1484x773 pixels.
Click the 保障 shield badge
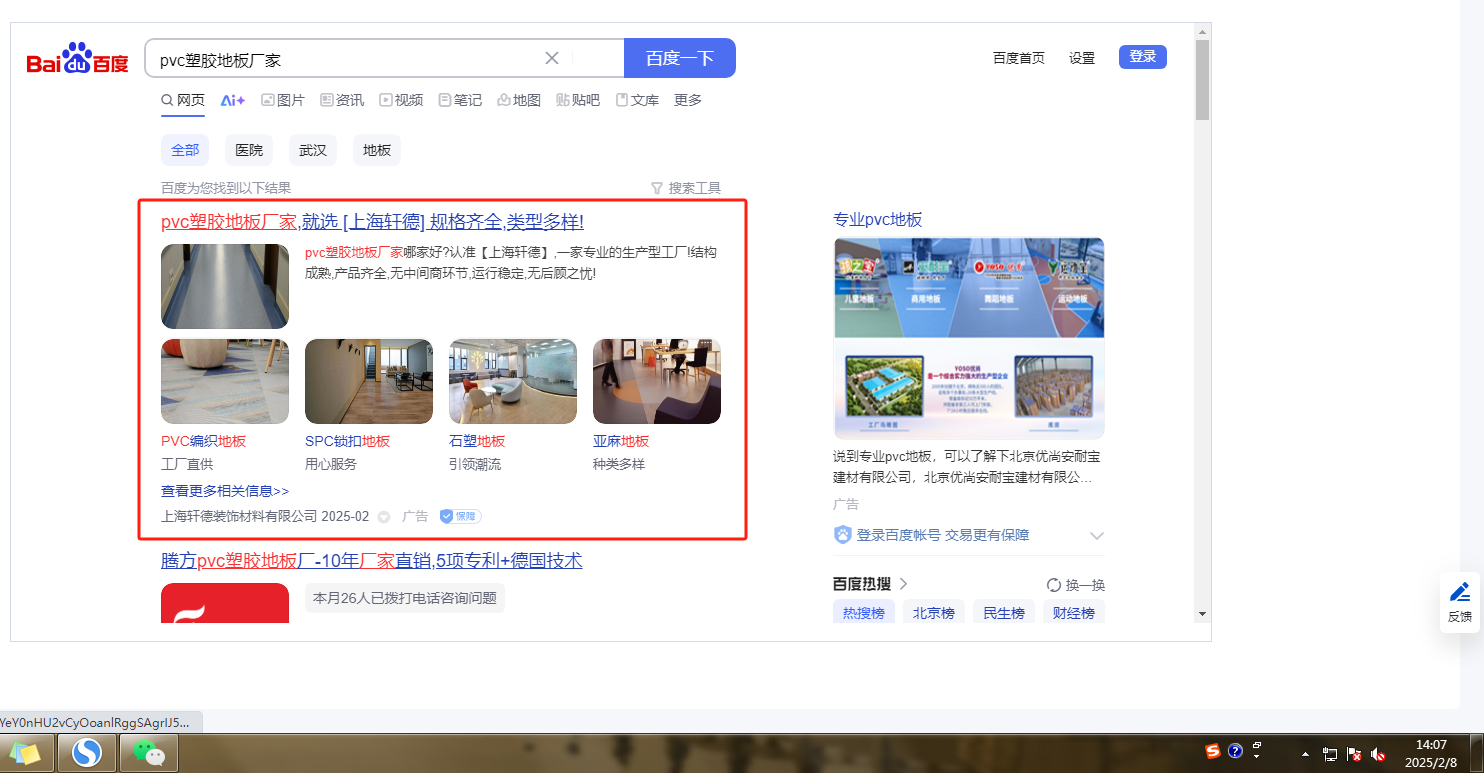[460, 516]
